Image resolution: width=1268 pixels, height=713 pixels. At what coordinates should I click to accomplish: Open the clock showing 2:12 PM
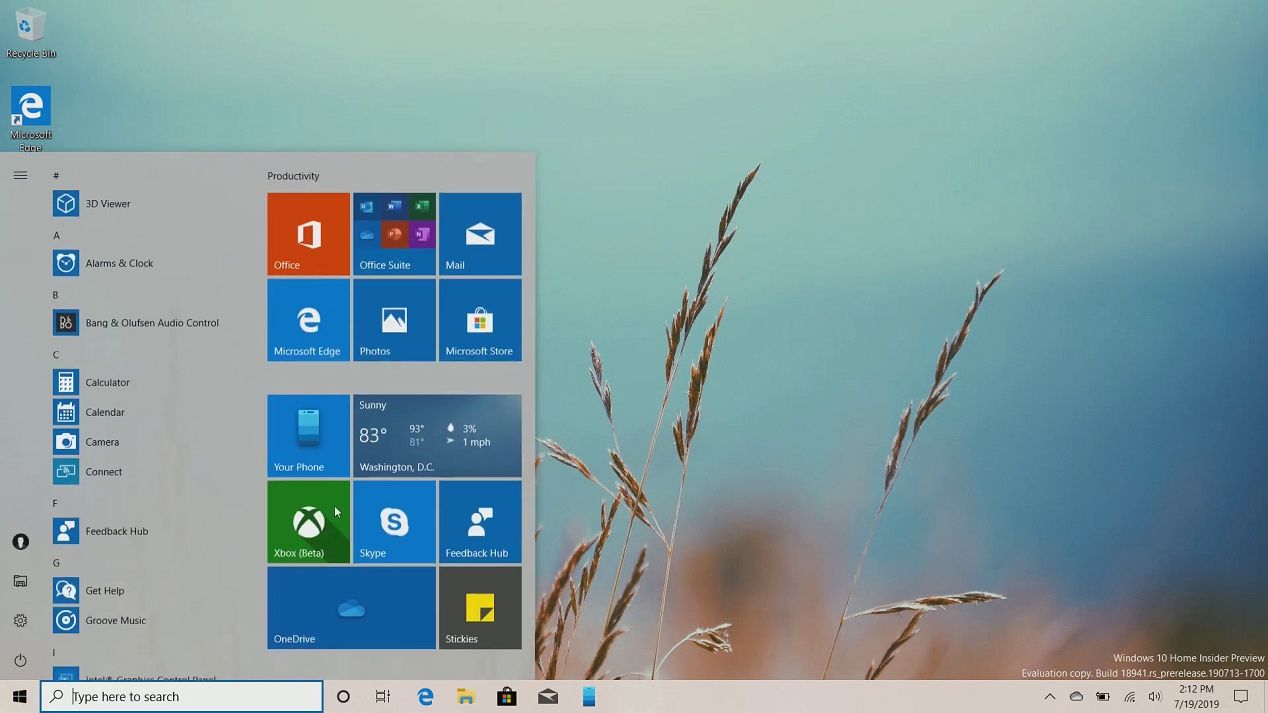[x=1196, y=697]
